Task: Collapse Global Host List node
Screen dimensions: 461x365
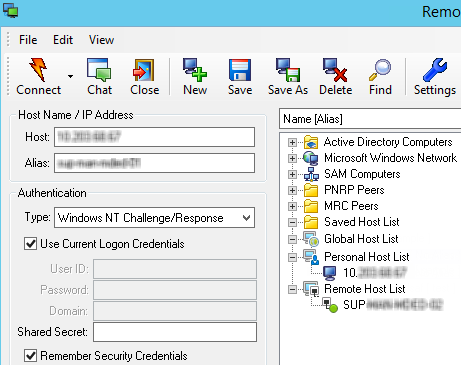Action: 292,239
